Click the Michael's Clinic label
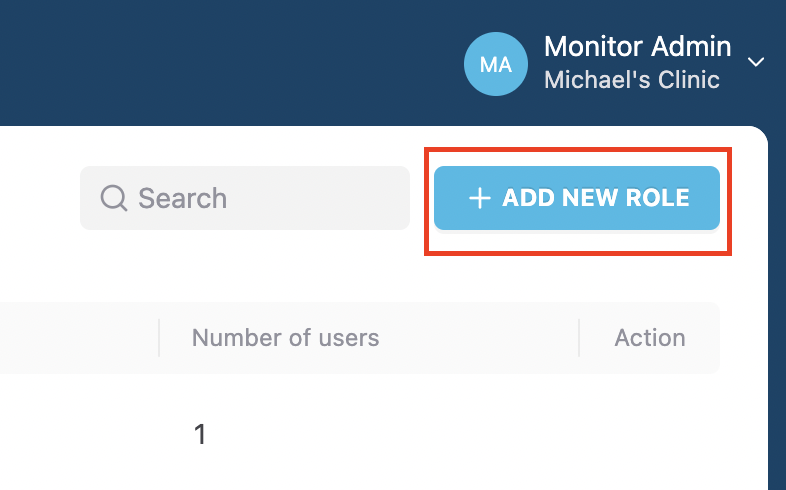 (x=632, y=80)
